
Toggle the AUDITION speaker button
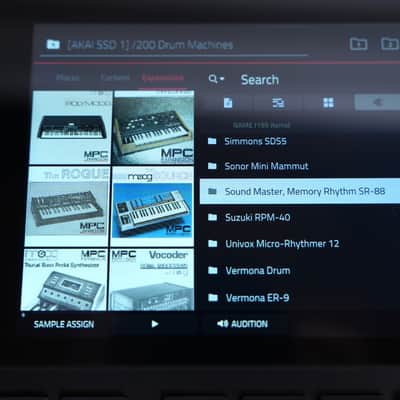(x=242, y=324)
